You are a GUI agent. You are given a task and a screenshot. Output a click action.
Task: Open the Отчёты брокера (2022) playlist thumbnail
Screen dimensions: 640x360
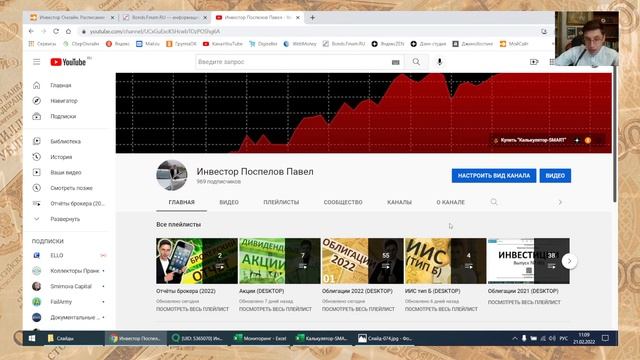(x=197, y=261)
